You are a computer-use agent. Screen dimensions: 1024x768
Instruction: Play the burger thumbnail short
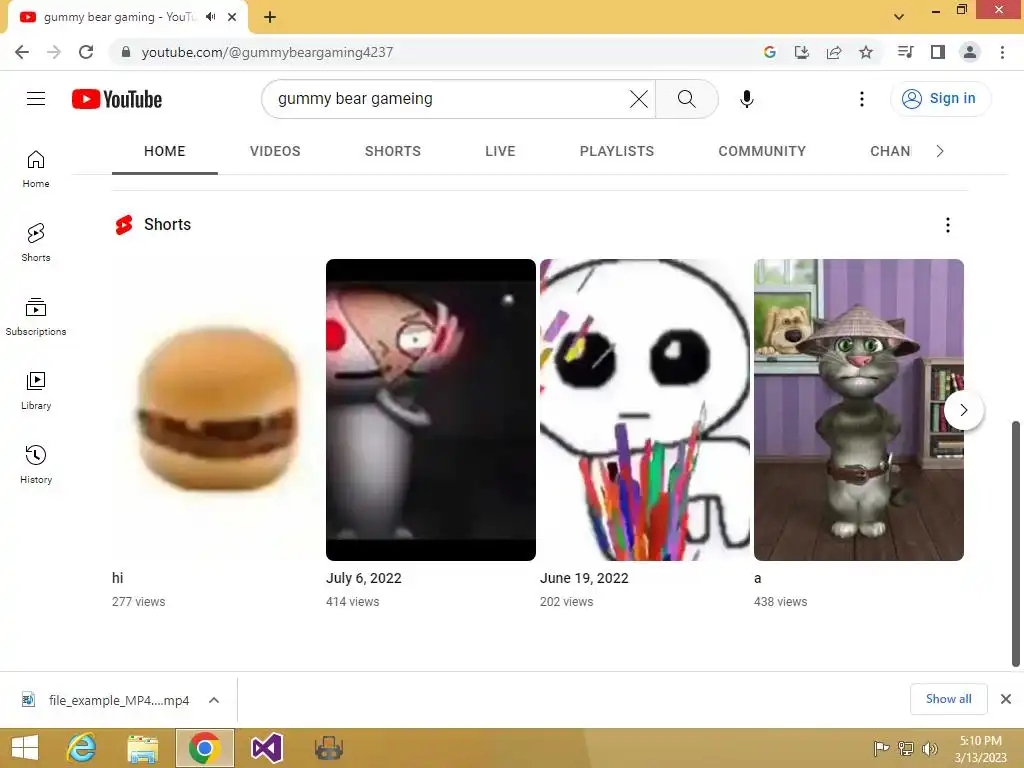[217, 410]
